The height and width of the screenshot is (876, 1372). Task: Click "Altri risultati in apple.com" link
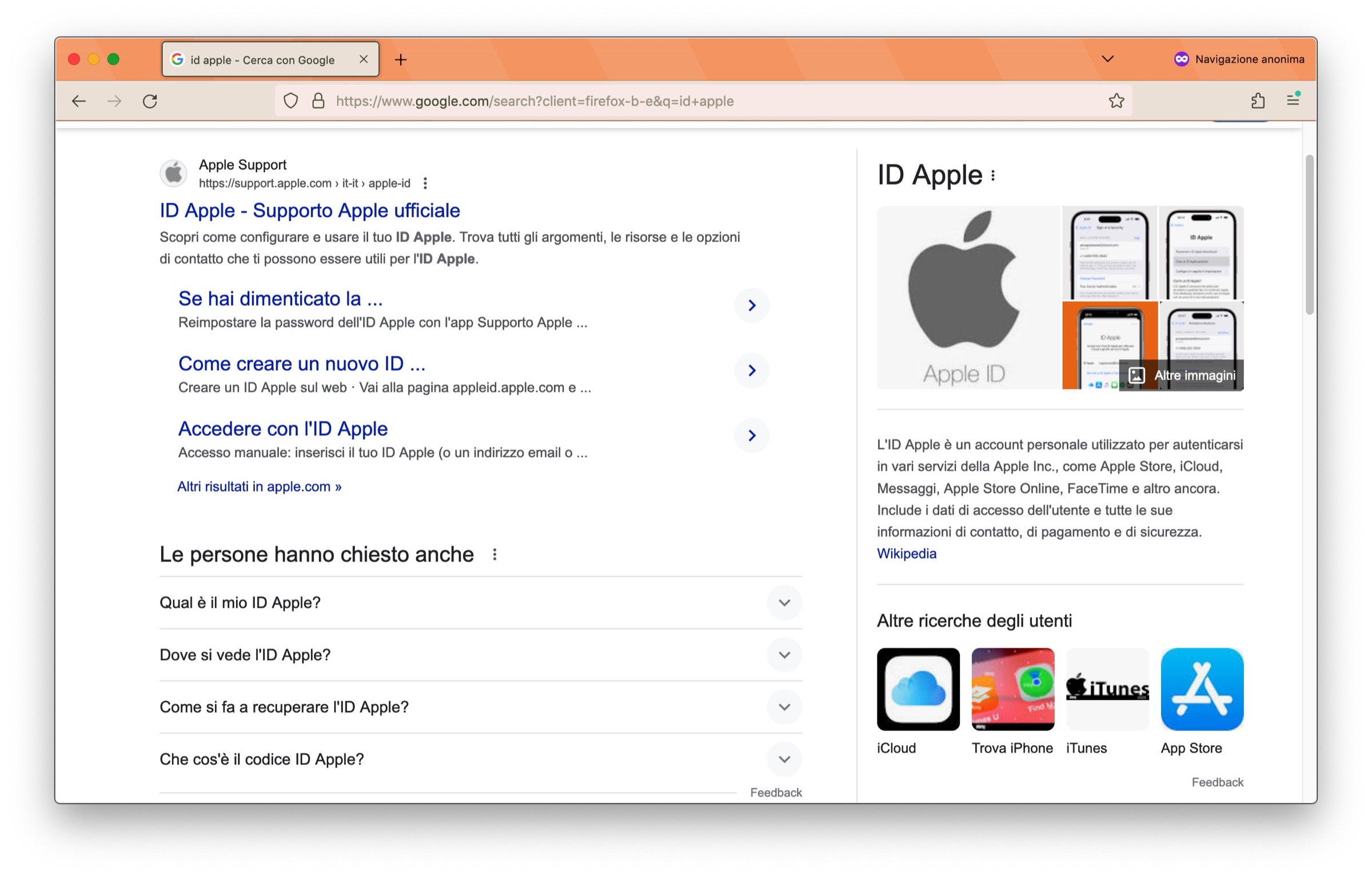[259, 487]
